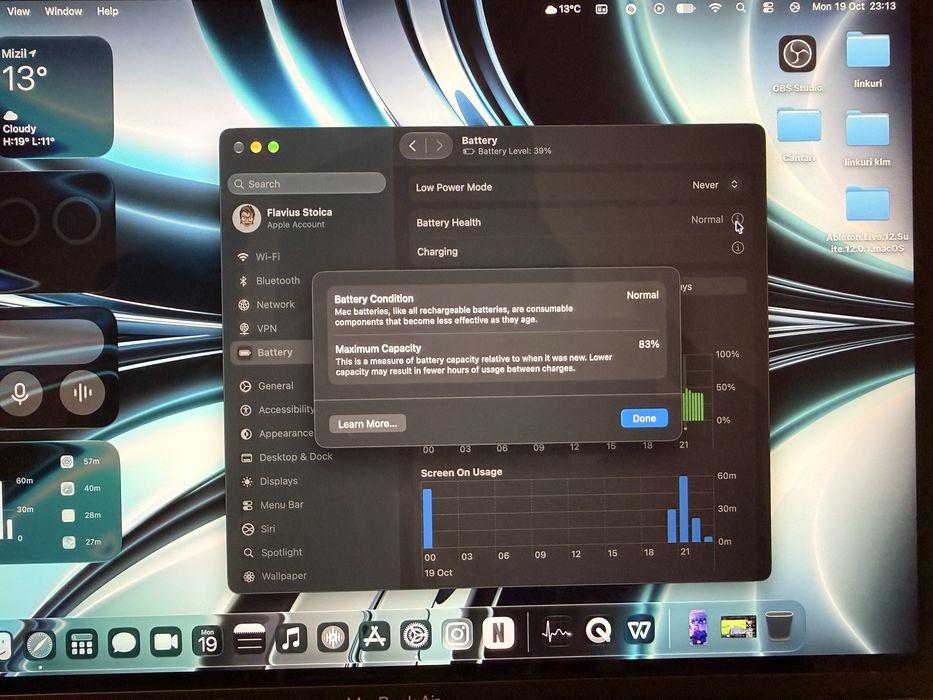Open the App Store in Dock
This screenshot has height=700, width=933.
(374, 637)
